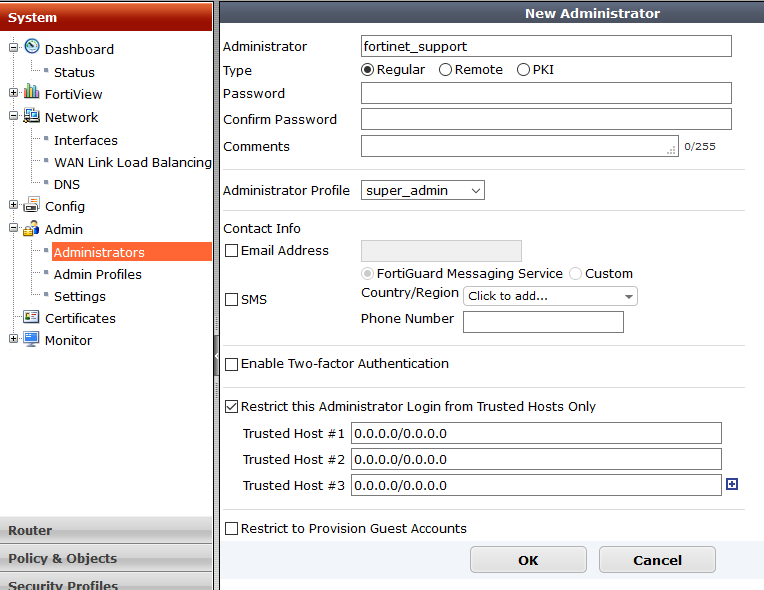Select the PKI administrator type

point(523,70)
